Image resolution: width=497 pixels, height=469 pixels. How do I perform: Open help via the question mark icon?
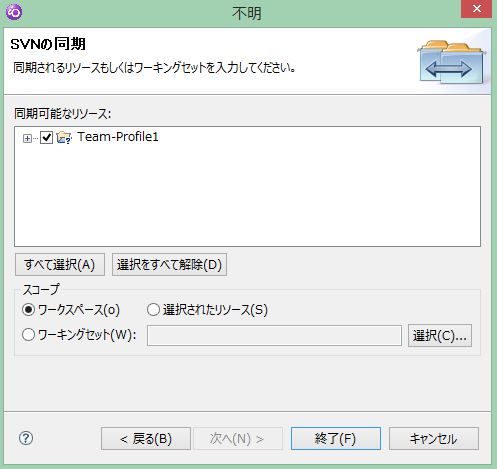[x=26, y=438]
